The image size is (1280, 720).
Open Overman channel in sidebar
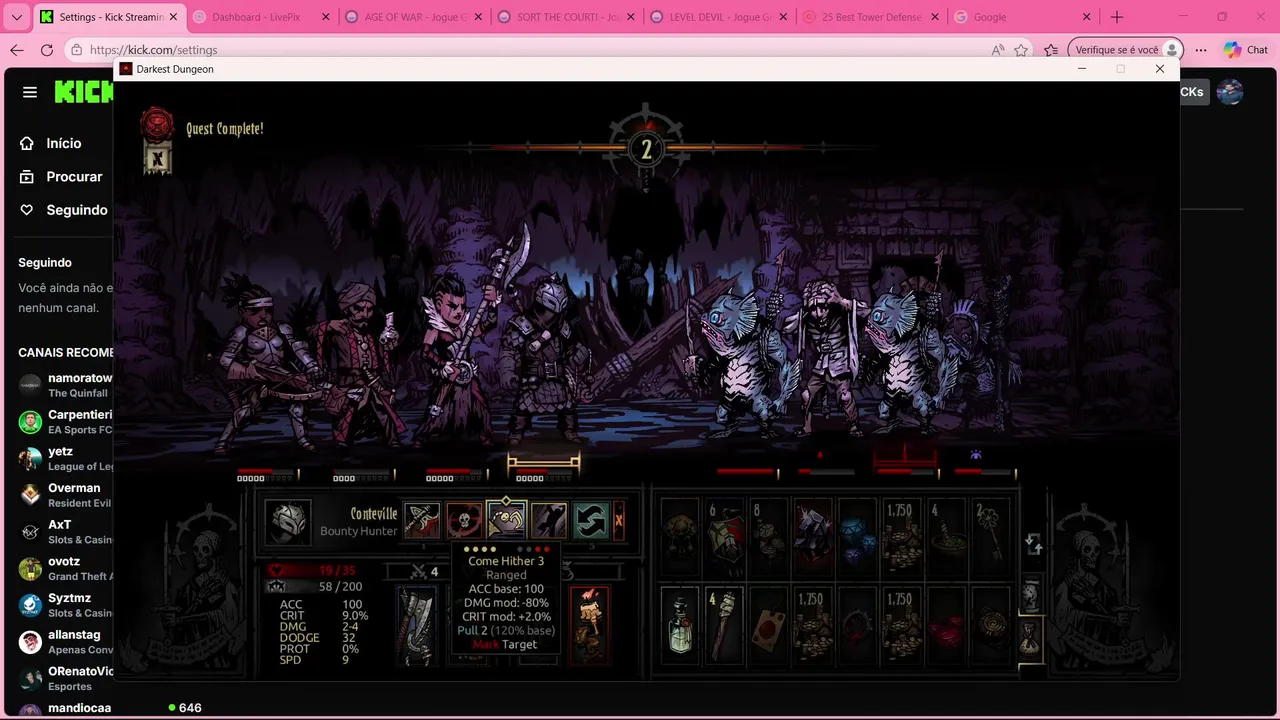pyautogui.click(x=66, y=495)
